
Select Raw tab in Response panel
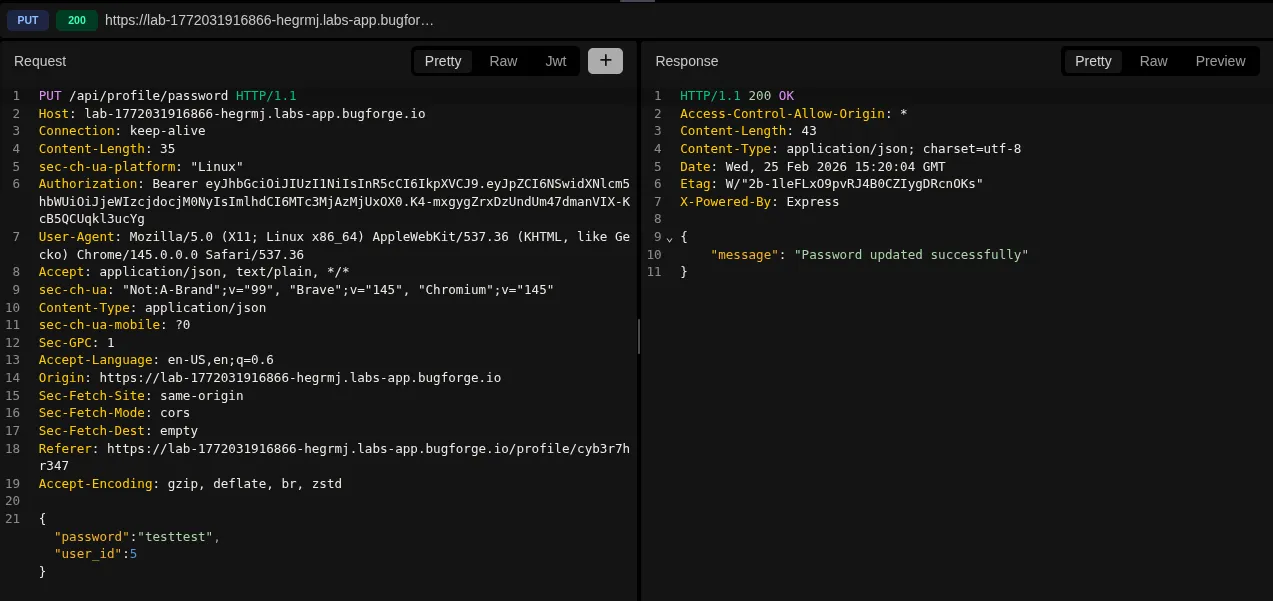[1153, 61]
